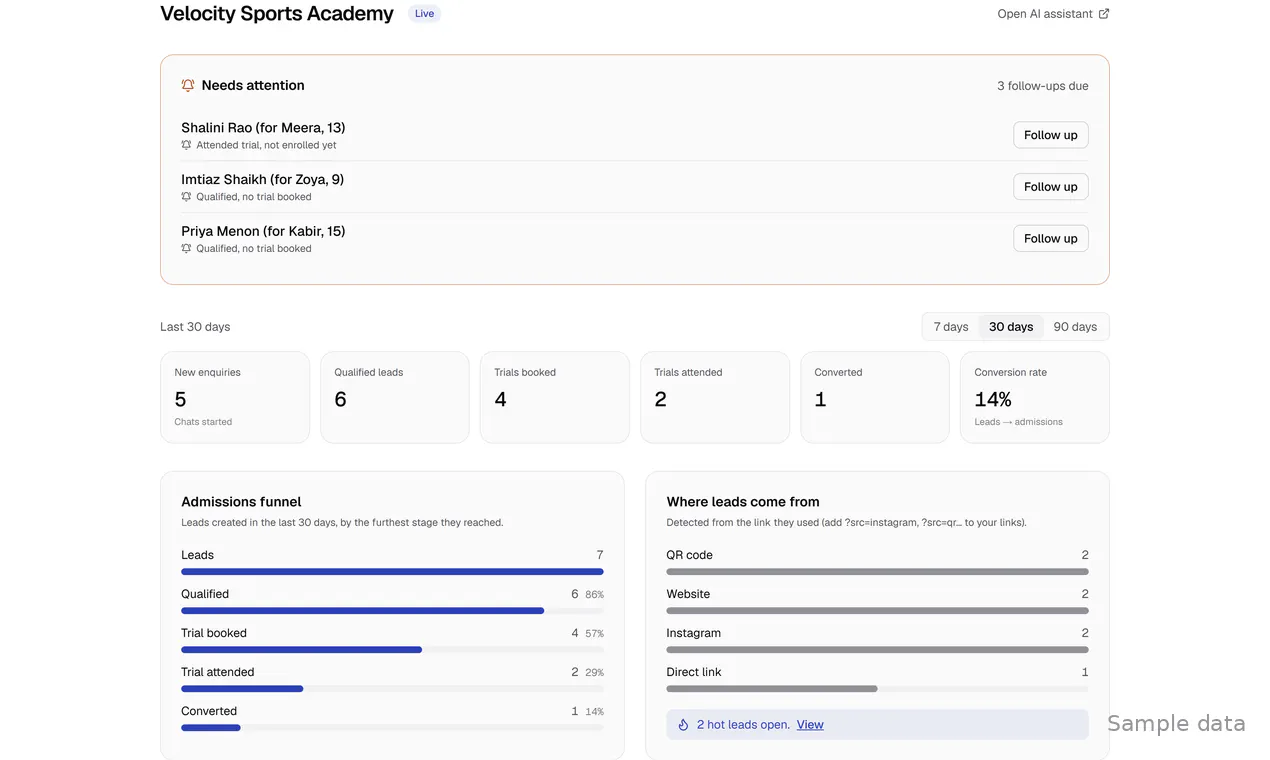Click the small bell icon under Imtiaz Shaikh
1270x760 pixels.
click(x=186, y=197)
